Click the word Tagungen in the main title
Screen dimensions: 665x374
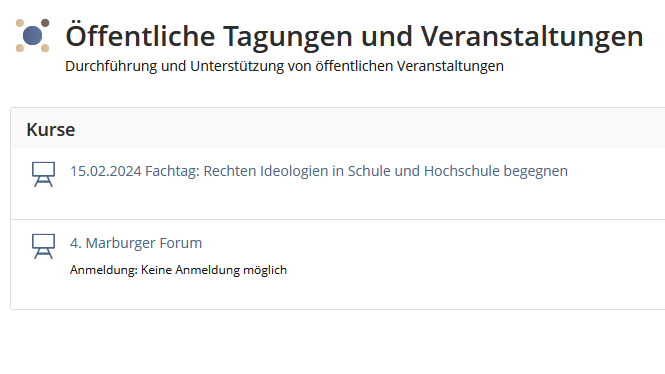[x=288, y=37]
